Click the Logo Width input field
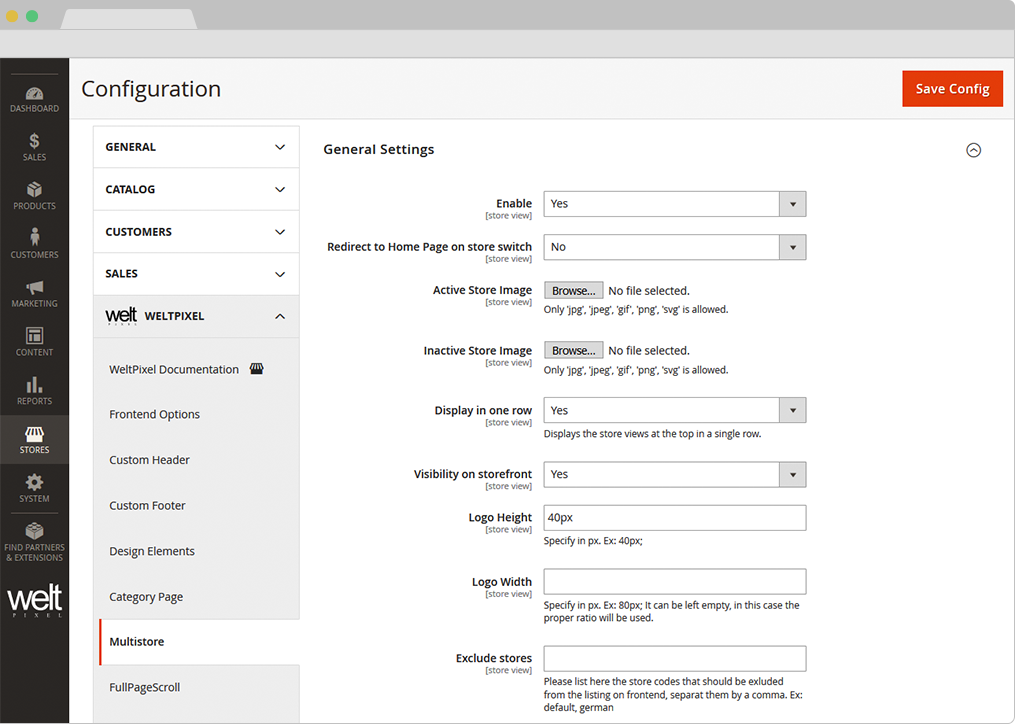Screen dimensions: 1015x724 pyautogui.click(x=674, y=582)
